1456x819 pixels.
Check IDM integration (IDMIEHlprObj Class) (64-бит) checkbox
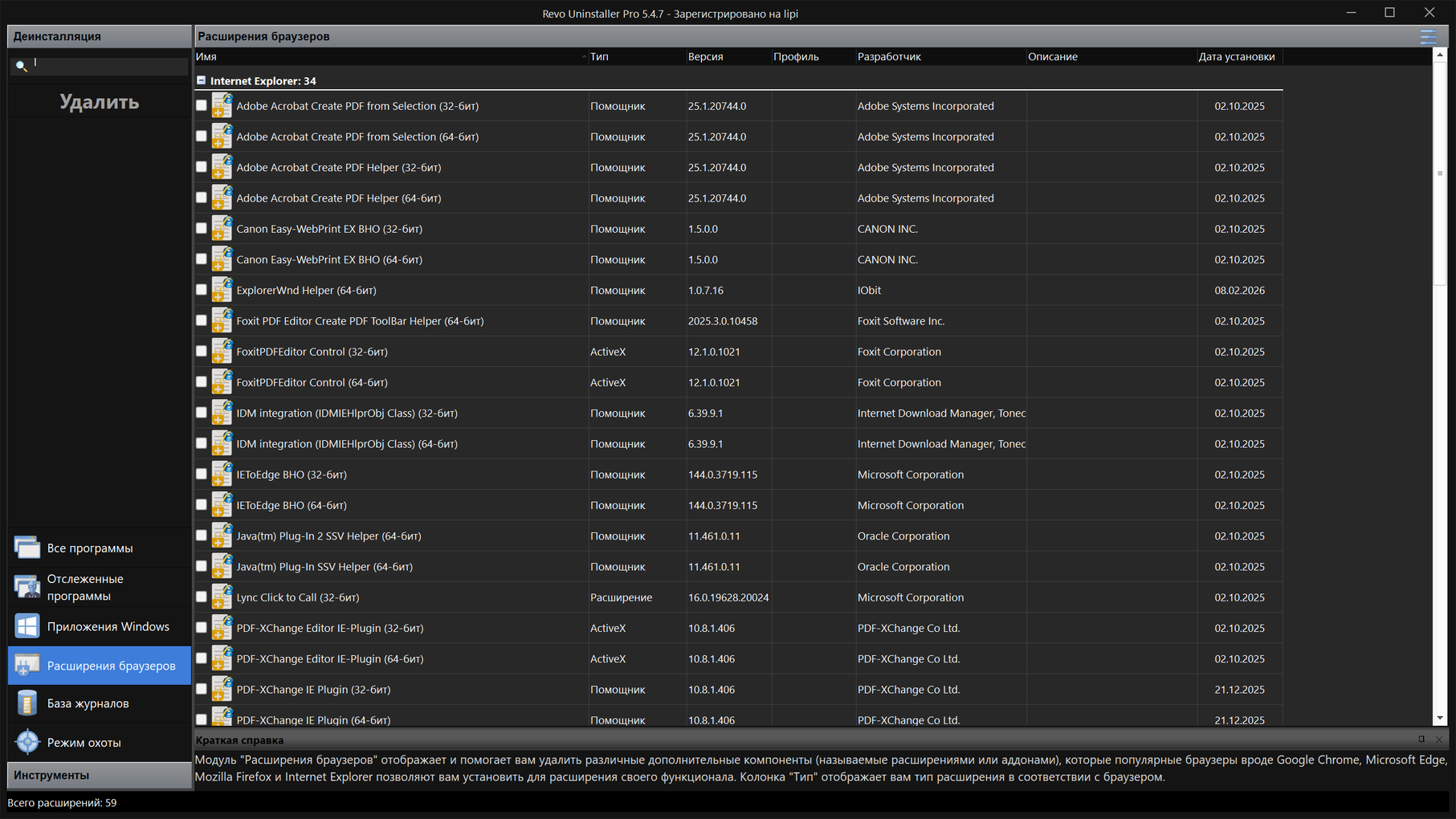click(x=202, y=443)
